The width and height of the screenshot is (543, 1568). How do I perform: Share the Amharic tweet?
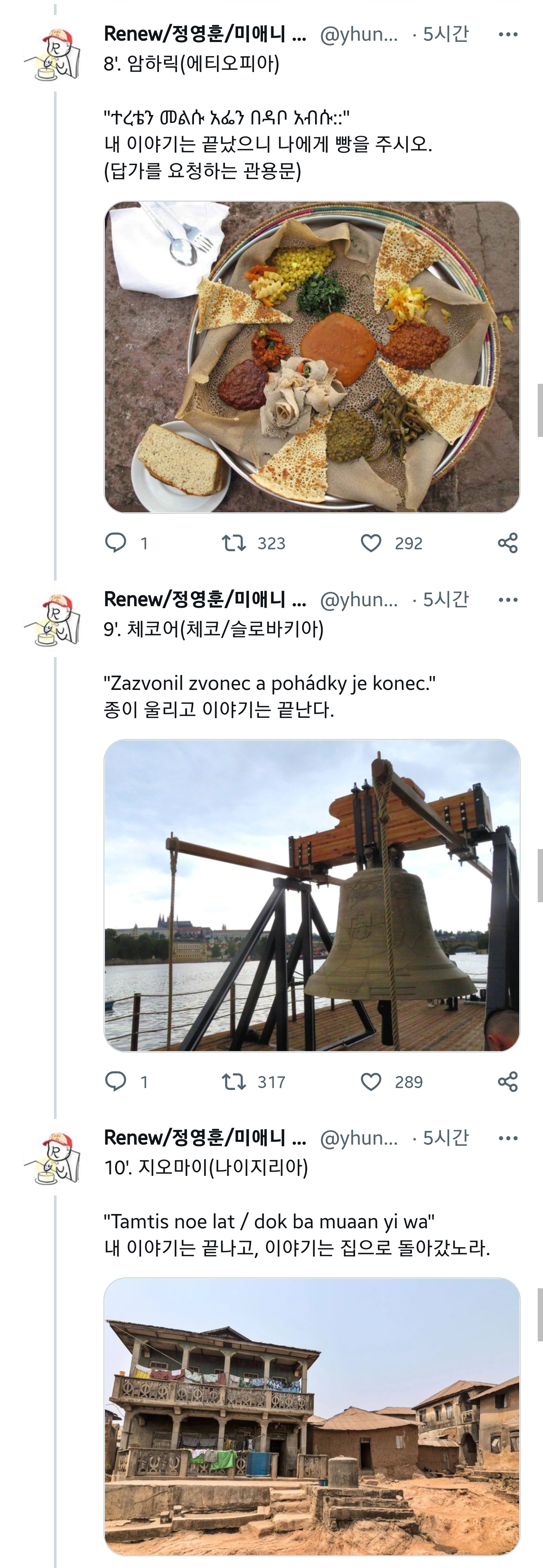point(508,543)
